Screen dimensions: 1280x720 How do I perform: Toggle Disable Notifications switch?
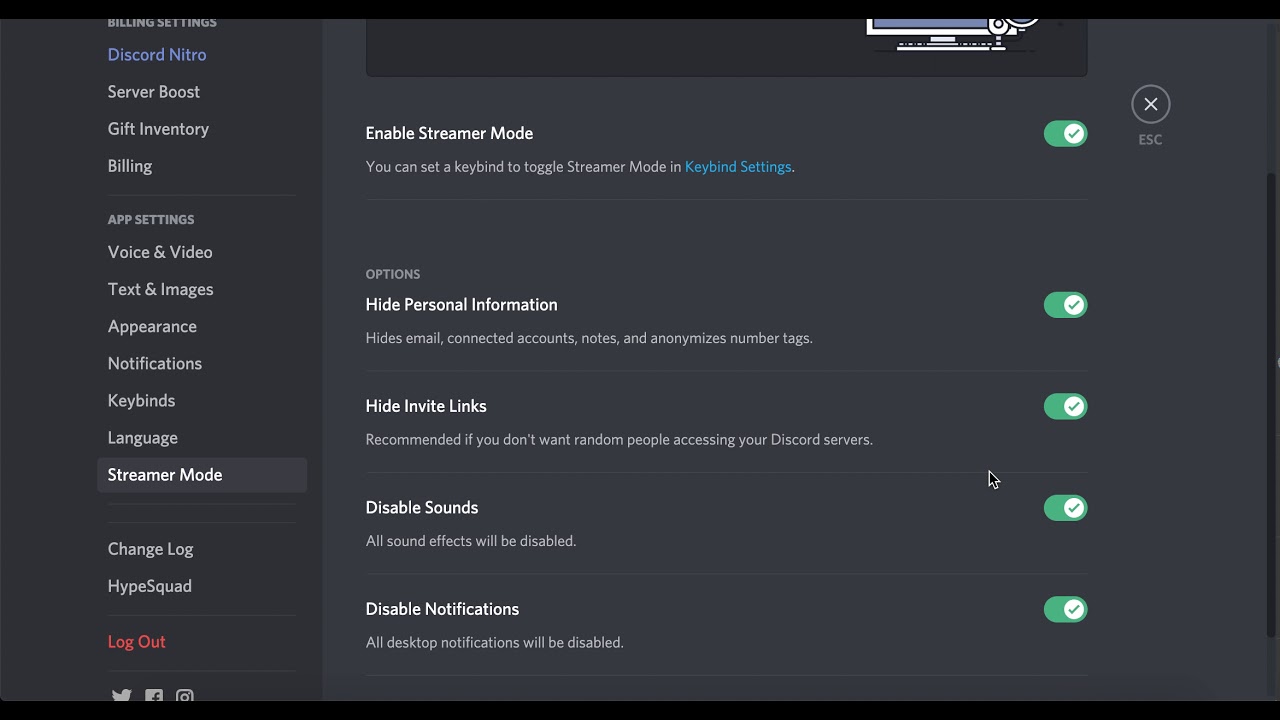coord(1065,609)
